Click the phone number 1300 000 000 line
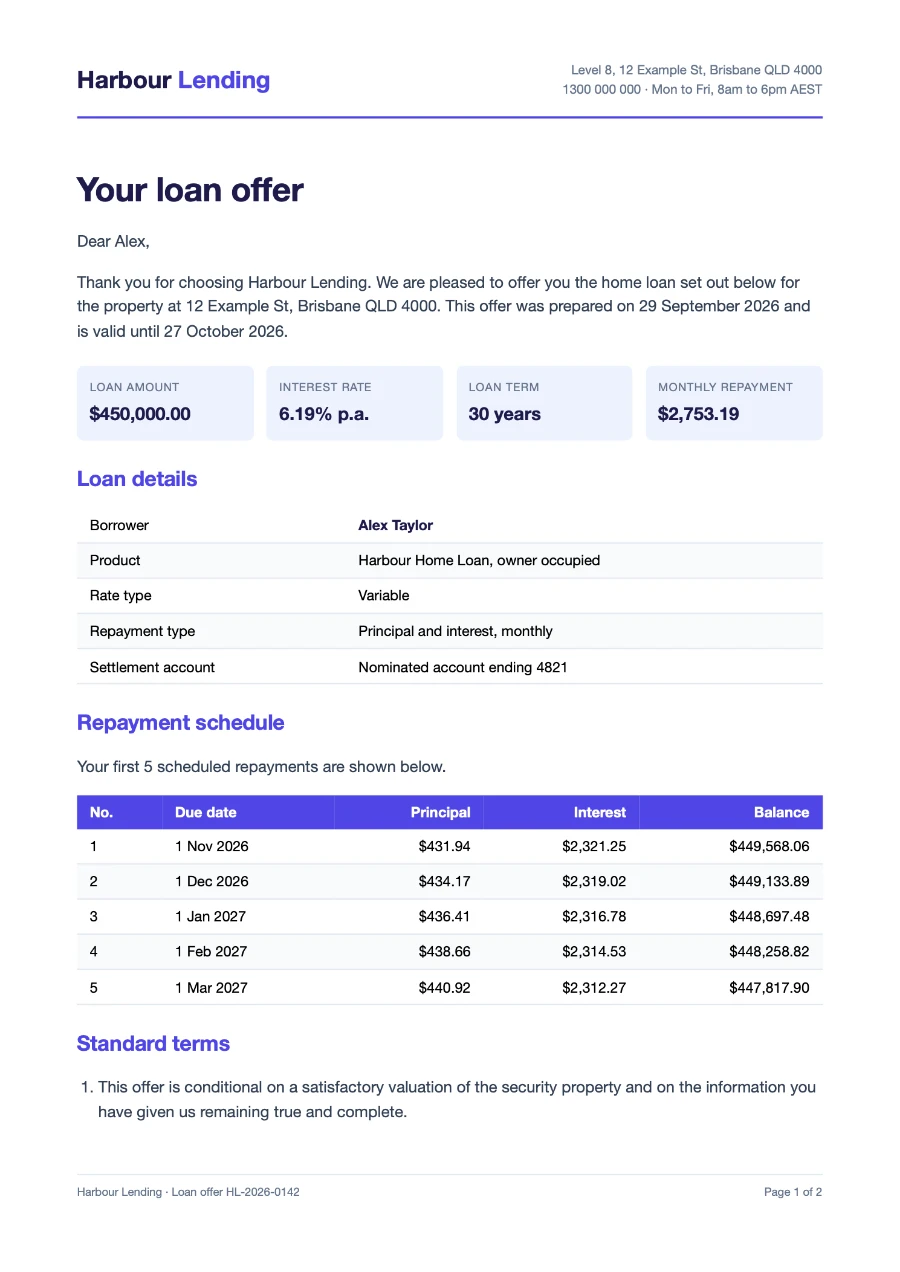 [x=692, y=89]
